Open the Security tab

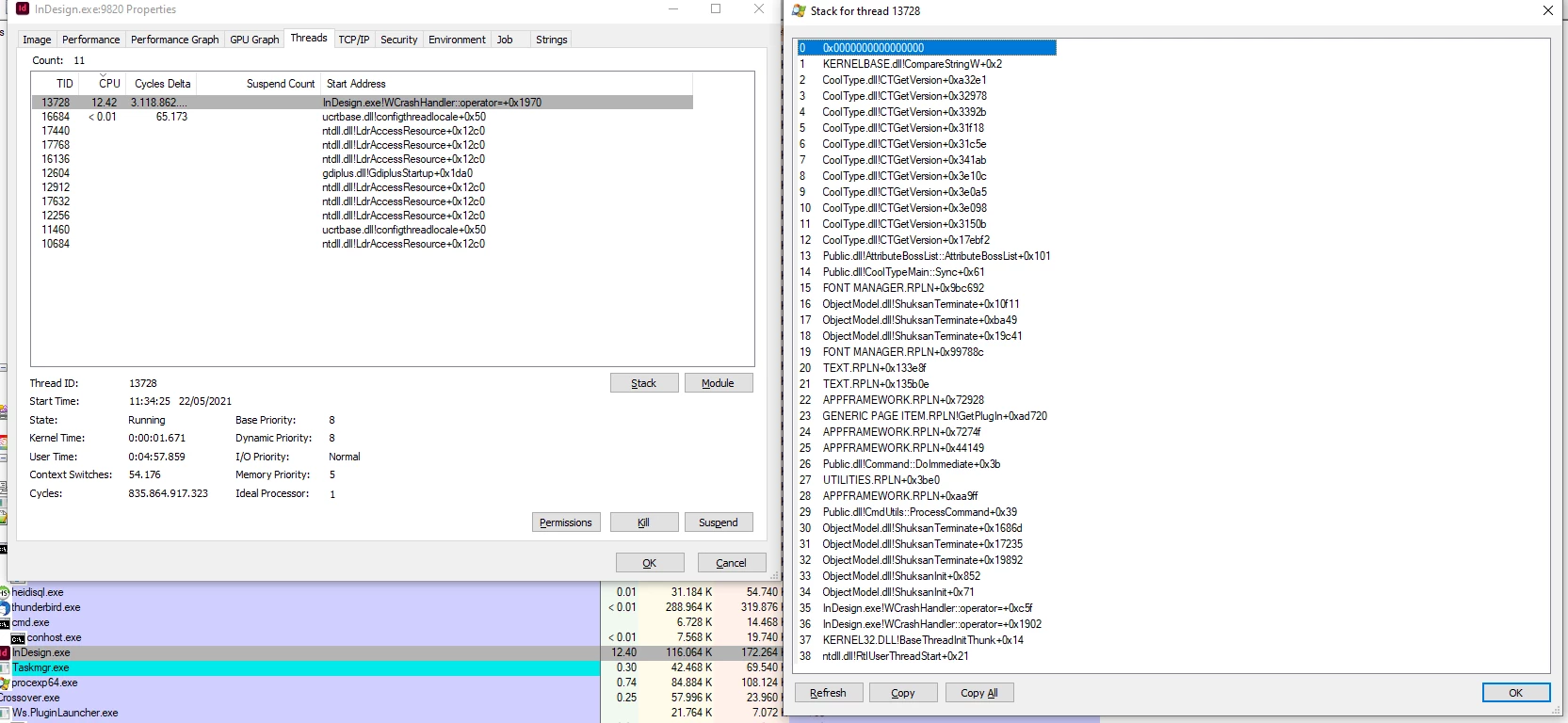398,40
